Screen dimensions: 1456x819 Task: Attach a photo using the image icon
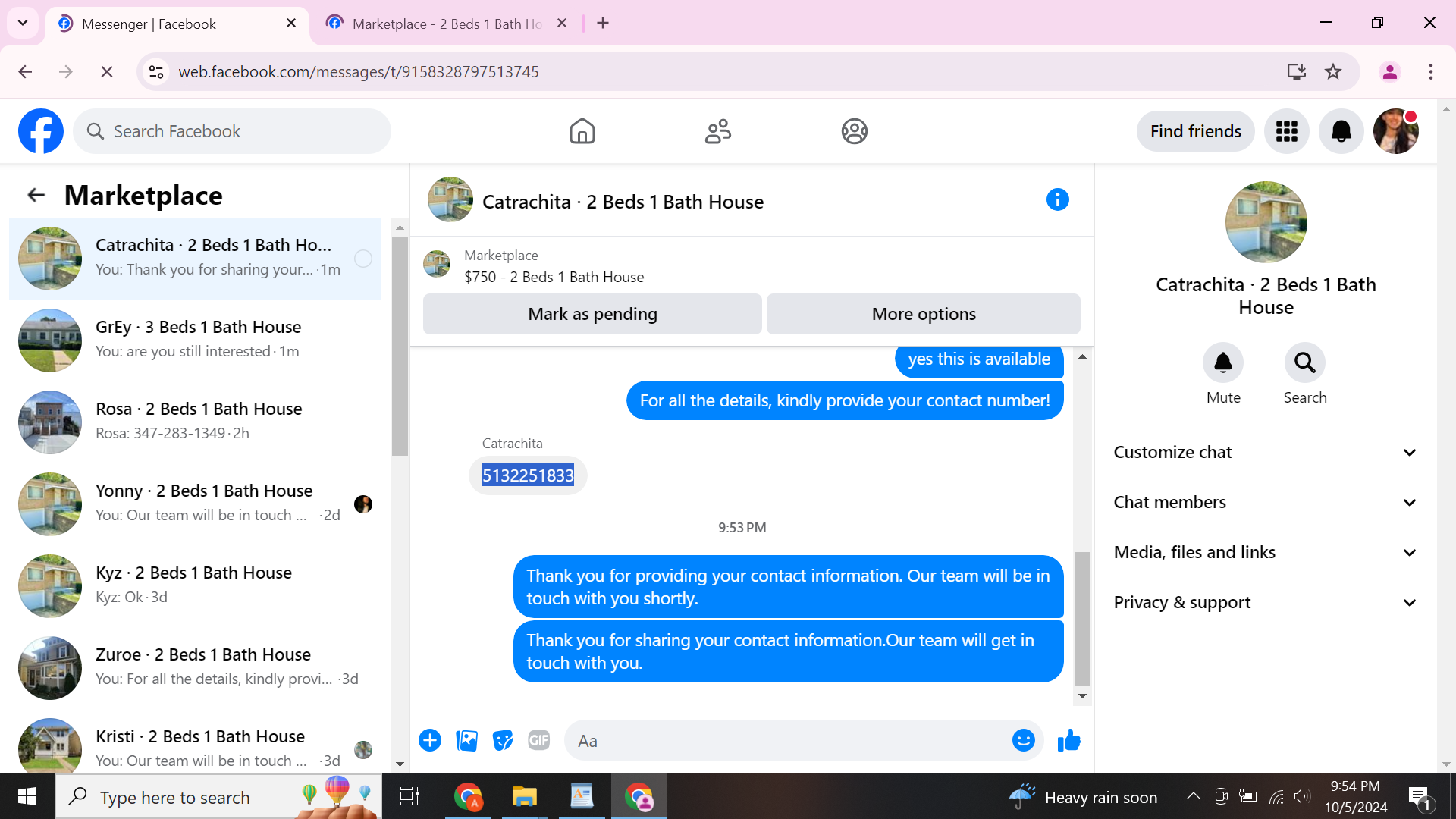click(466, 740)
